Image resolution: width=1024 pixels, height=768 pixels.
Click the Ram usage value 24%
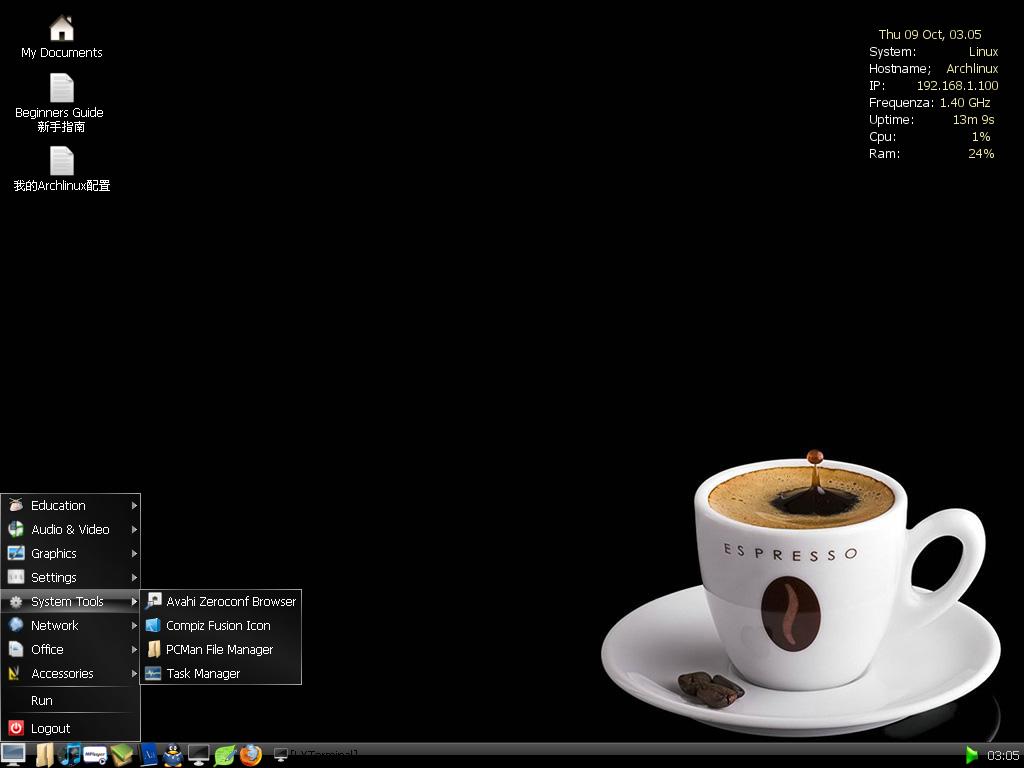tap(982, 153)
